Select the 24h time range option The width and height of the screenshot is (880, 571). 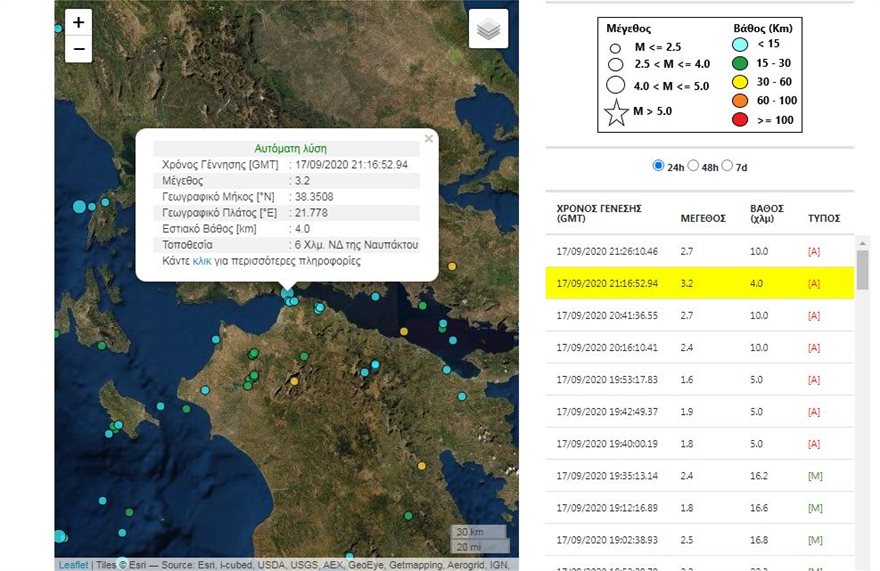(658, 166)
